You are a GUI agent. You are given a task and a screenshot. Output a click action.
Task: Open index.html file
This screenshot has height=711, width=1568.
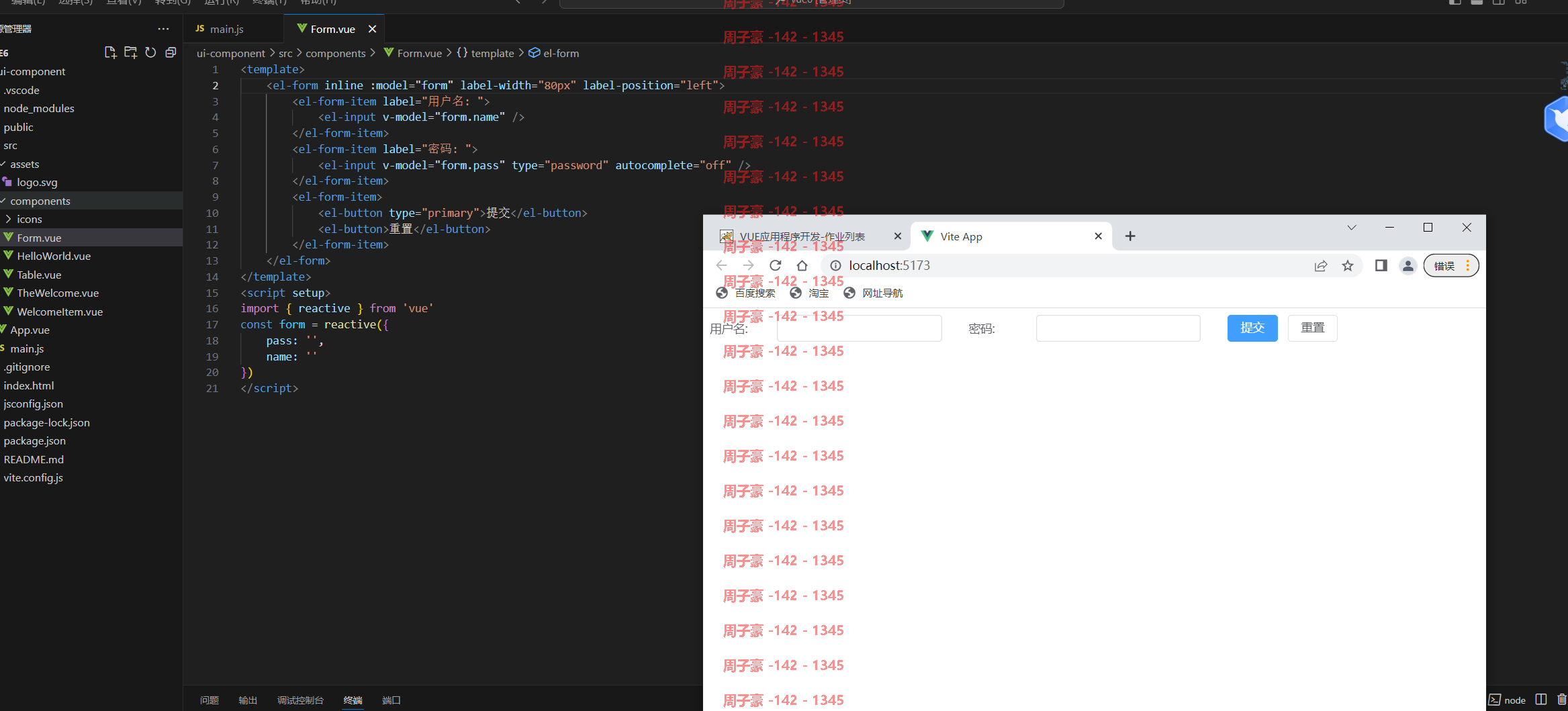tap(29, 385)
